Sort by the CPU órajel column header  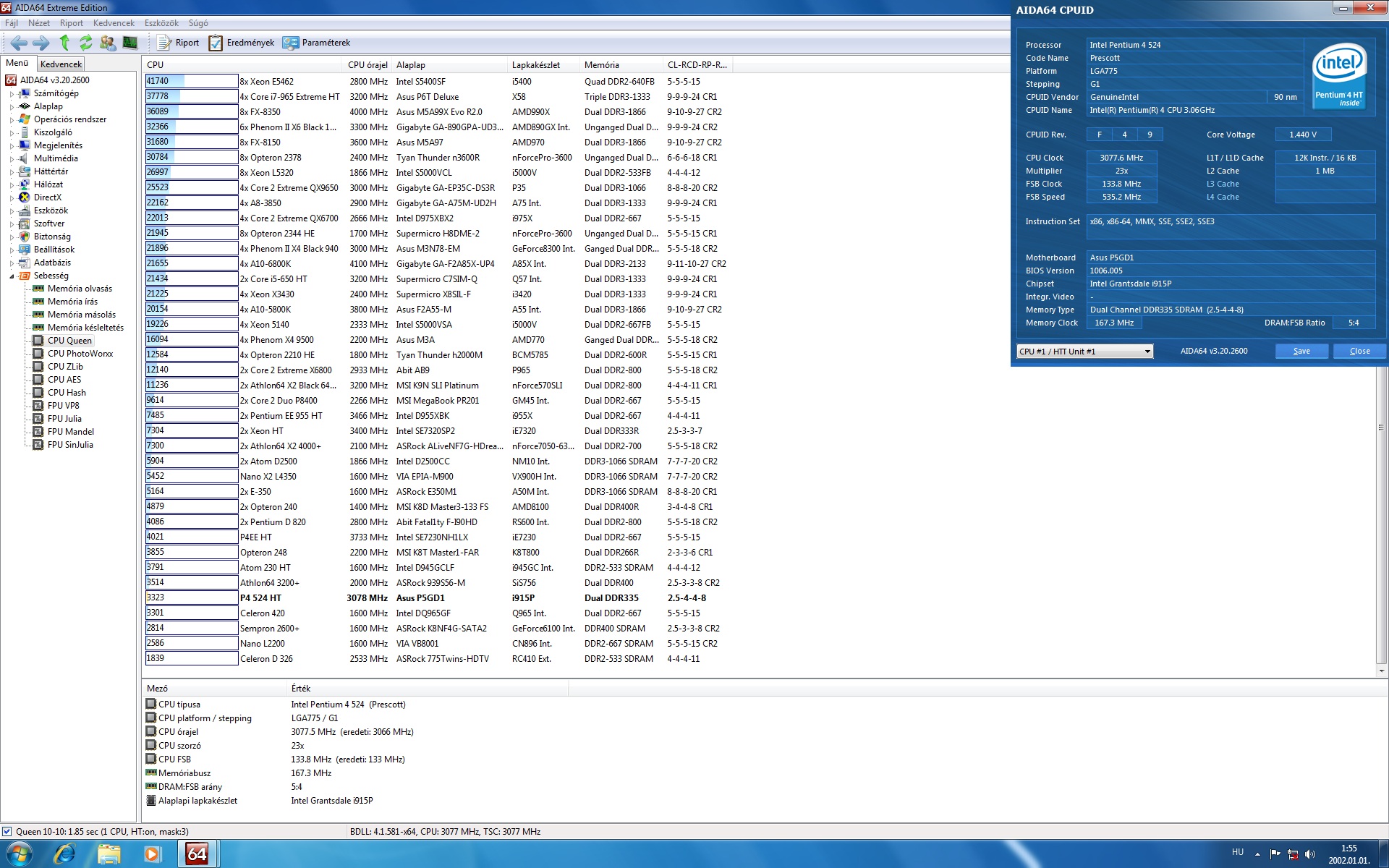368,65
